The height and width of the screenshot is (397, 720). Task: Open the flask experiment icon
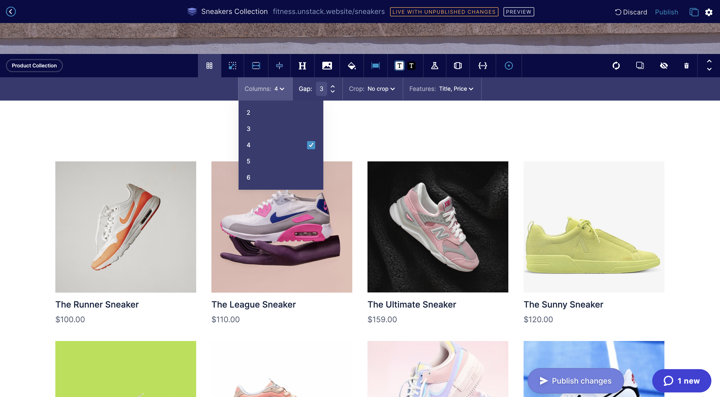tap(434, 66)
